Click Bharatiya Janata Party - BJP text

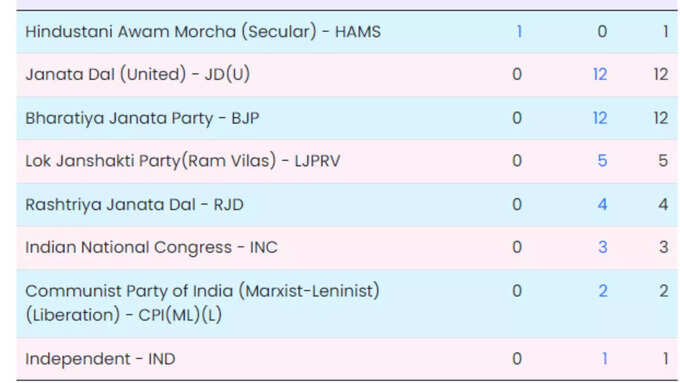pyautogui.click(x=142, y=118)
